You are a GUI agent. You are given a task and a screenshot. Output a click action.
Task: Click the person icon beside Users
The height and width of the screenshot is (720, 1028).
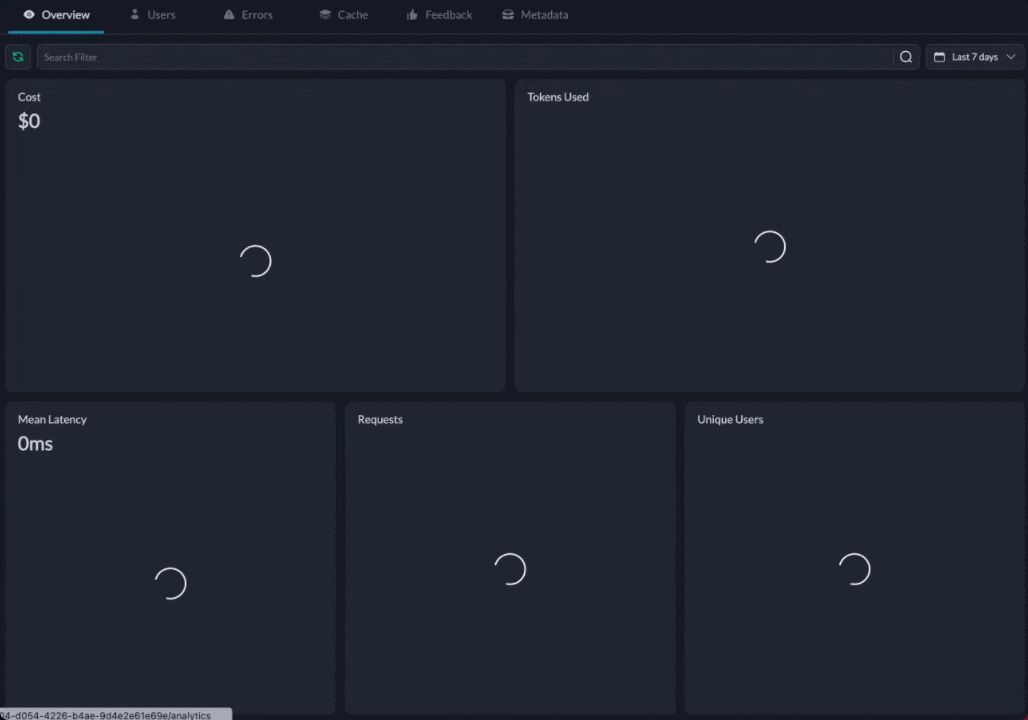pos(135,15)
